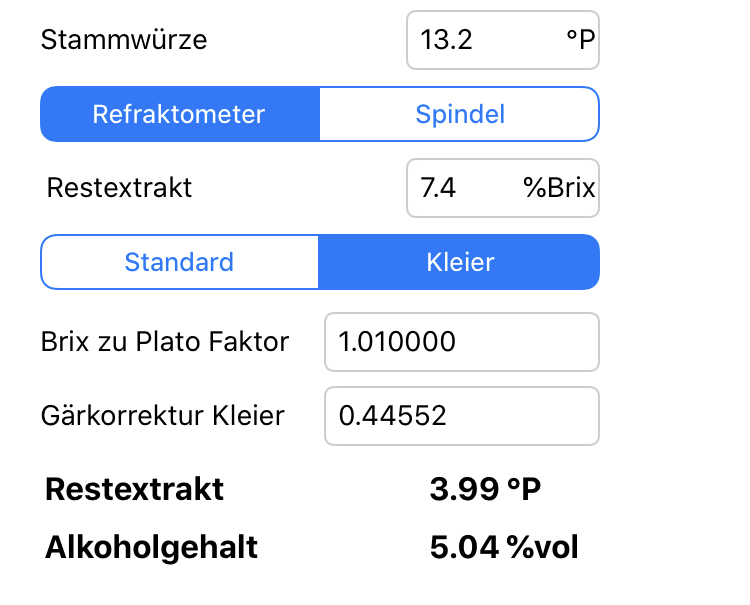Click the 5.04 %vol alcohol result
The image size is (750, 605).
point(504,548)
